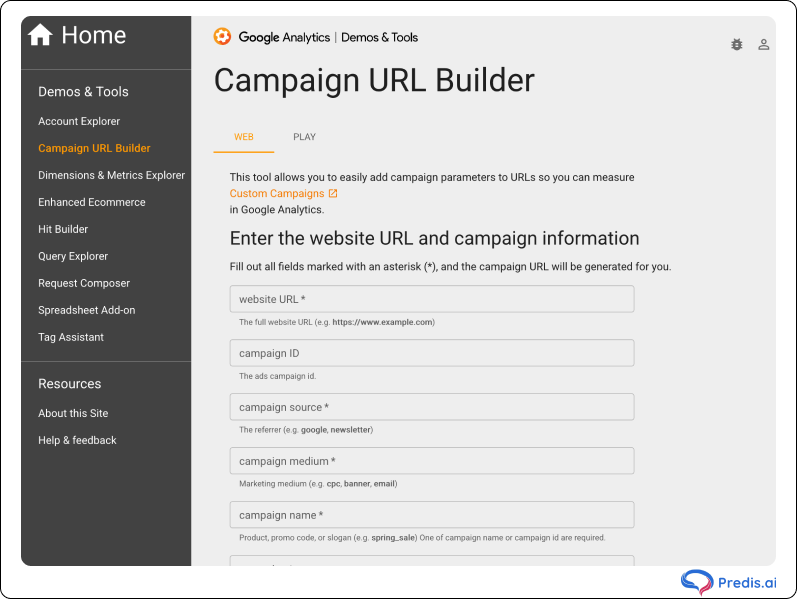Click 'The ads campaign id.' hint text

click(x=278, y=376)
